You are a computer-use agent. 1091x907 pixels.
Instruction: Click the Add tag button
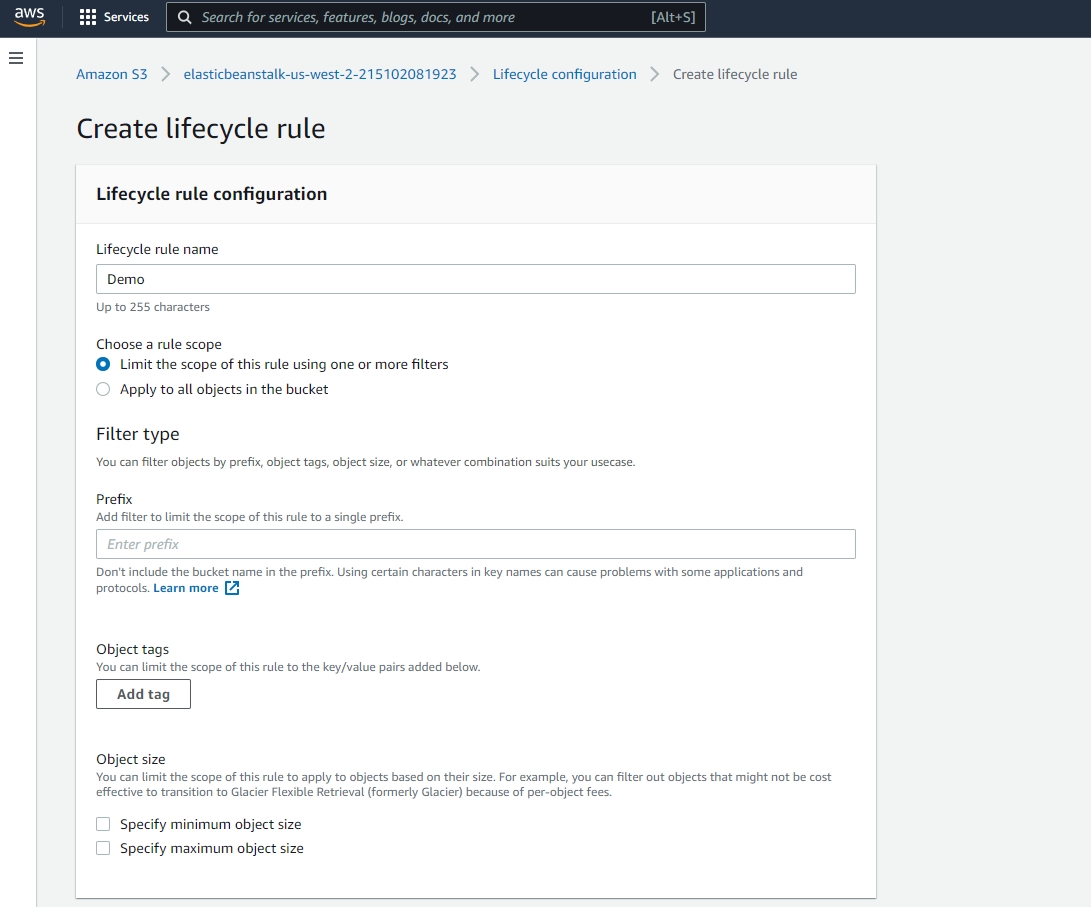[x=143, y=693]
